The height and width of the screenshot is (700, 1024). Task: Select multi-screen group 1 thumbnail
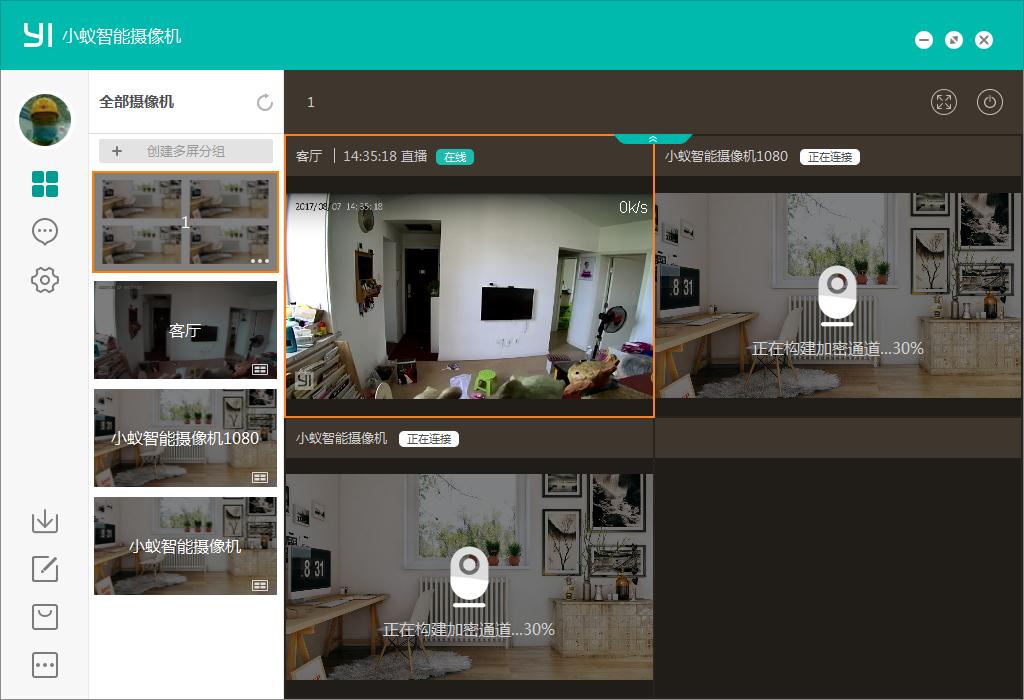(x=185, y=222)
